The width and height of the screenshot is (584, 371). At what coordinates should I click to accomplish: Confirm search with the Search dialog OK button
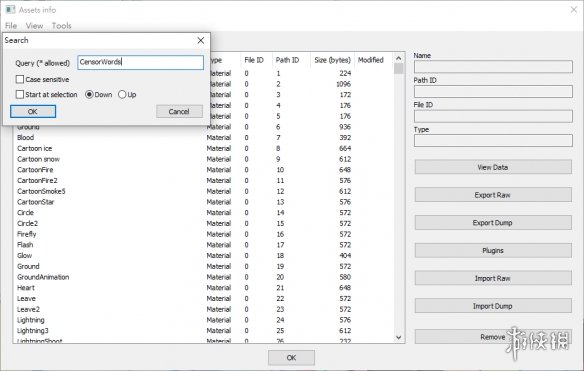pos(33,111)
